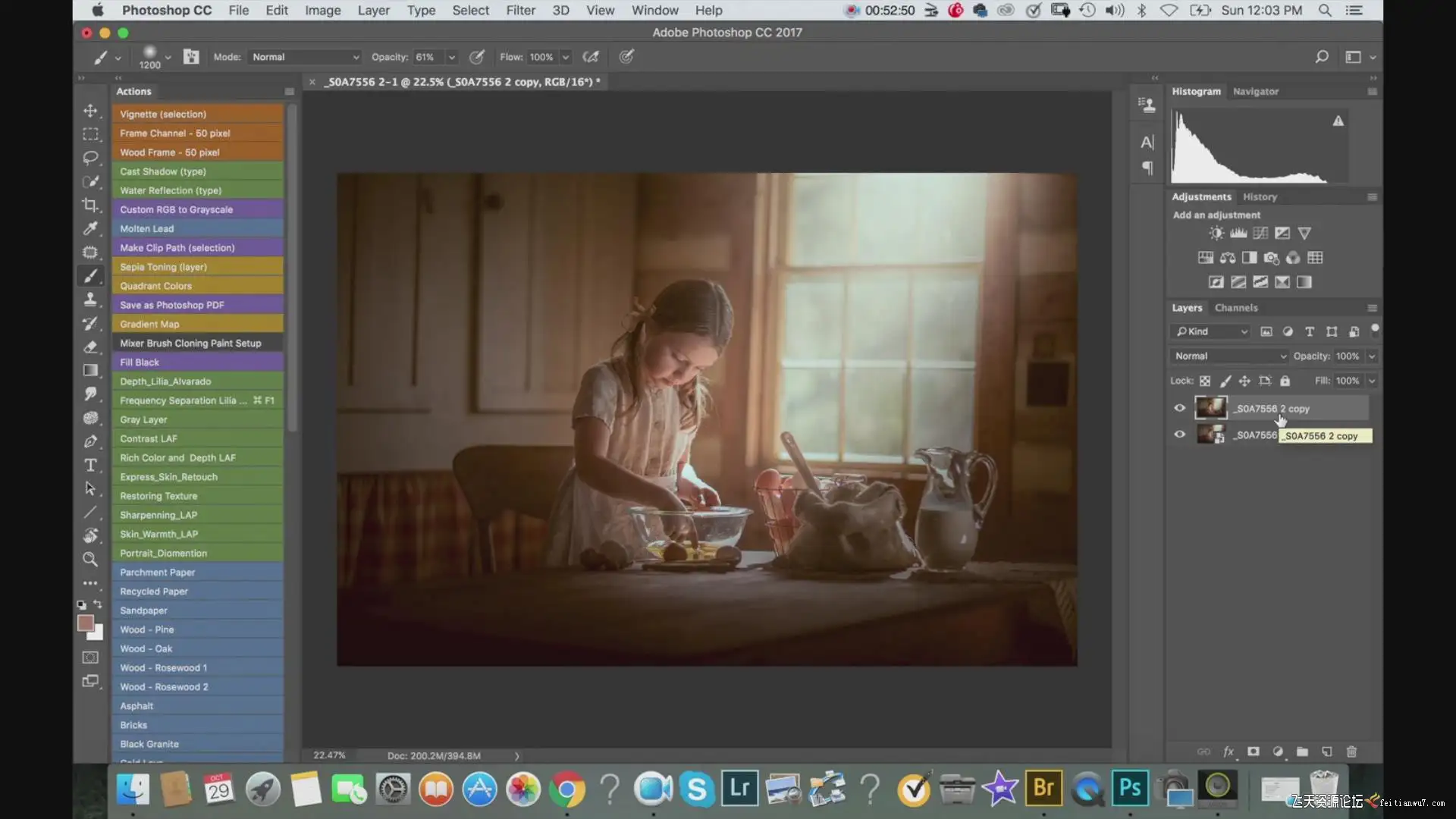
Task: Open the brush Opacity slider dropdown
Action: [452, 57]
